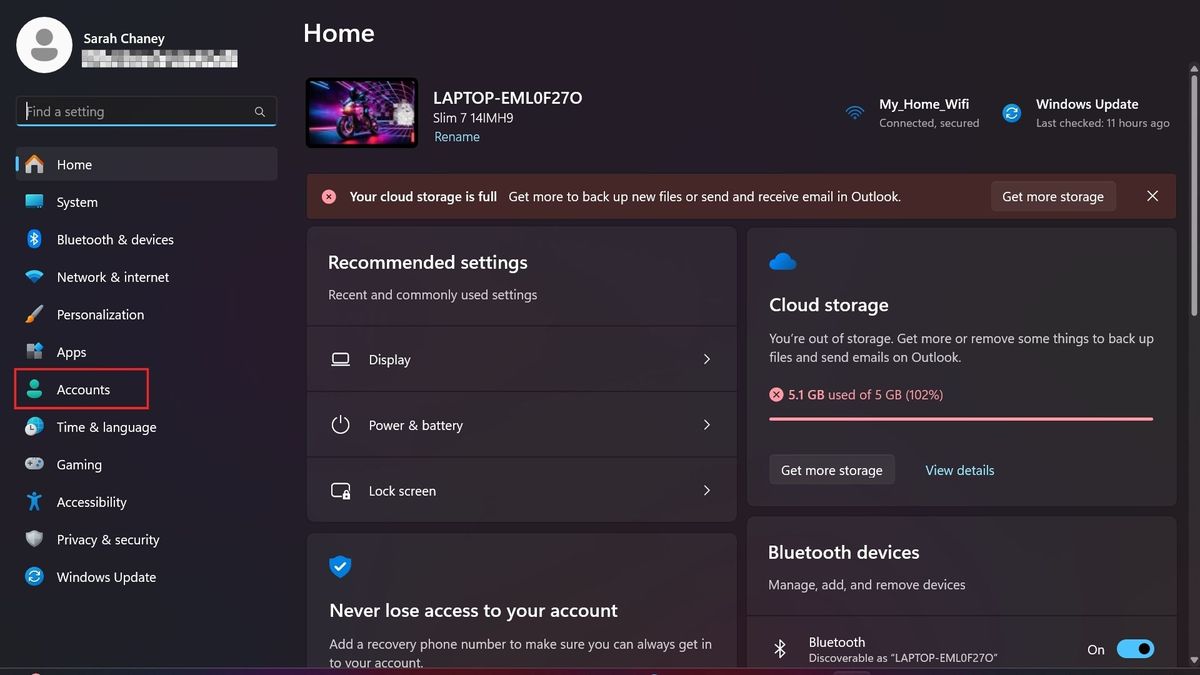Click Get more storage in Cloud storage card
The width and height of the screenshot is (1200, 675).
tap(832, 470)
